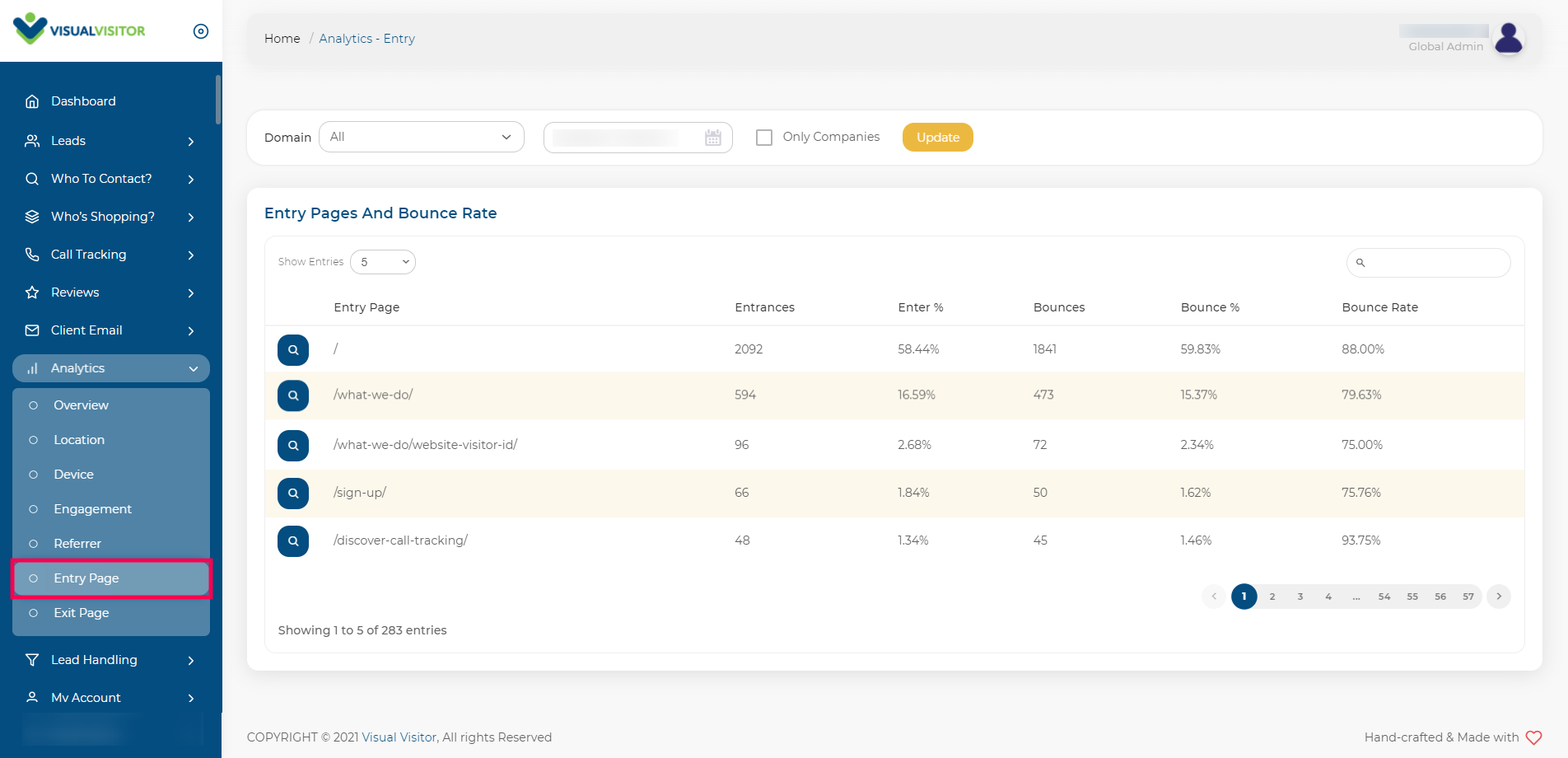Inspect details for /sign-up/ row
Screen dimensions: 1568x758
(x=293, y=494)
